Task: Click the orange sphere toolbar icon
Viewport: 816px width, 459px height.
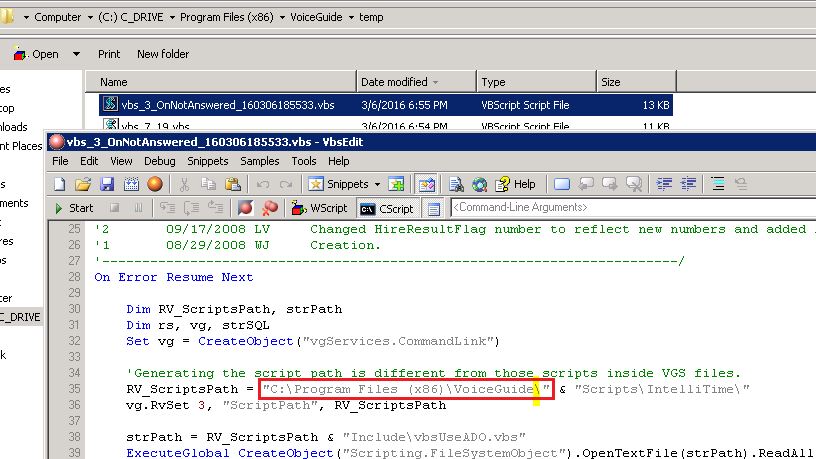Action: [155, 184]
